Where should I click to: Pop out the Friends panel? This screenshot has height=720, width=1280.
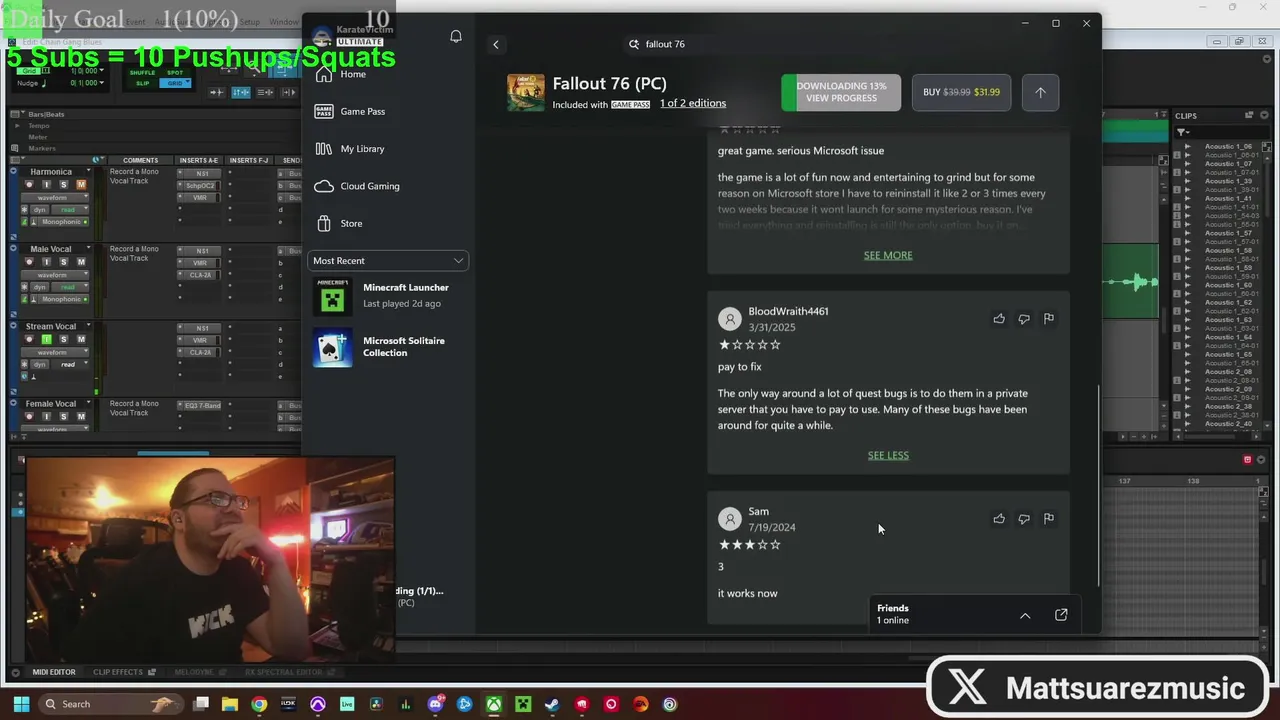click(x=1061, y=615)
